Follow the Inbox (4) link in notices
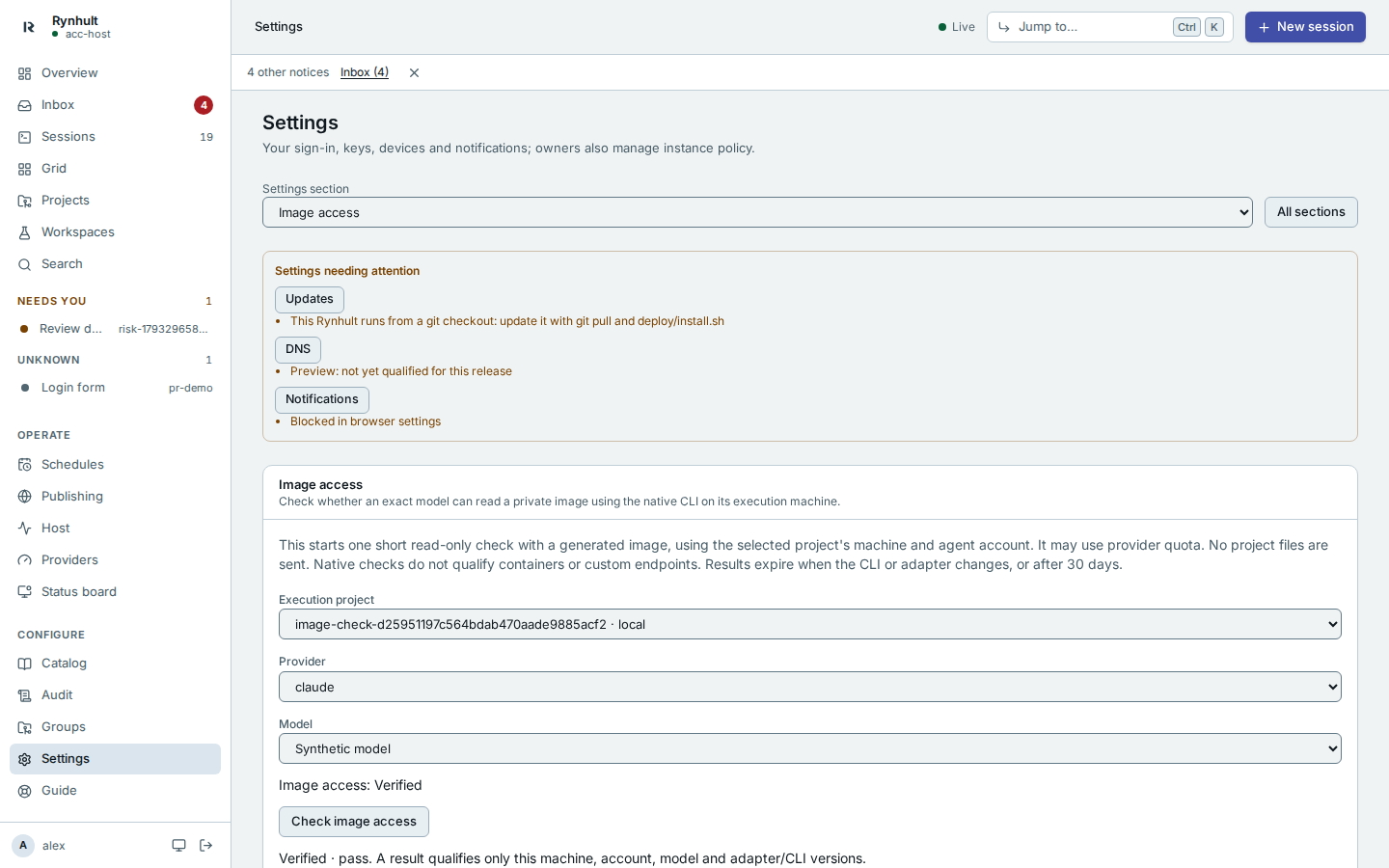The height and width of the screenshot is (868, 1389). pyautogui.click(x=365, y=72)
